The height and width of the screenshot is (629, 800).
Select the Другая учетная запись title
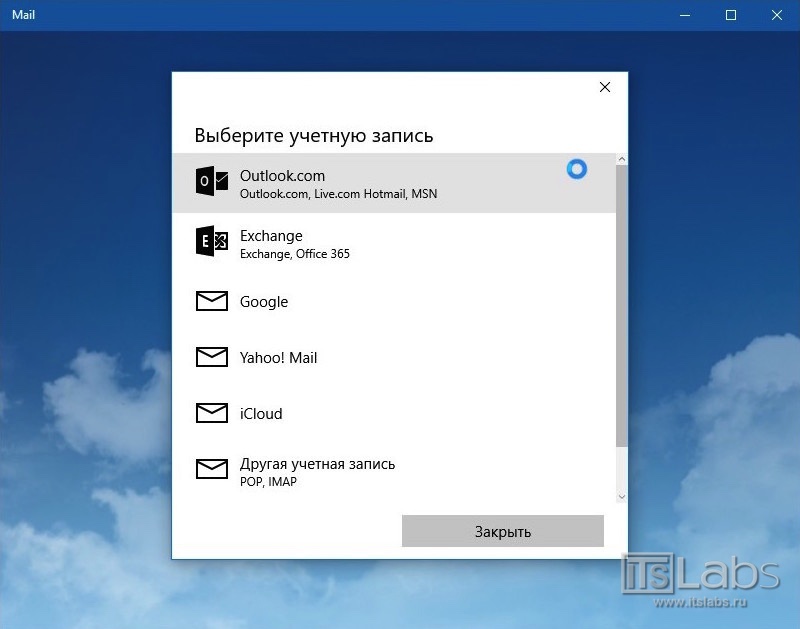tap(317, 464)
